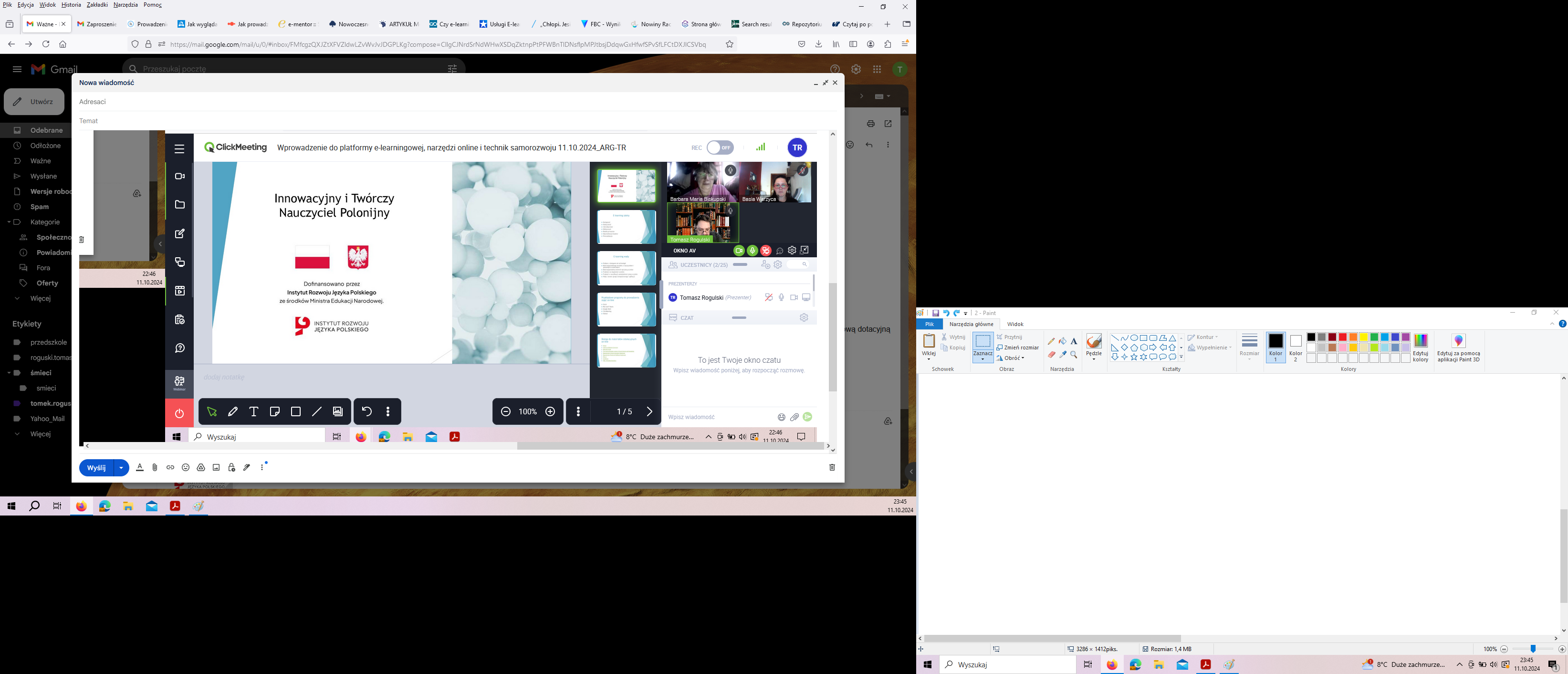This screenshot has width=1568, height=674.
Task: Open the Google apps grid icon
Action: tap(877, 69)
